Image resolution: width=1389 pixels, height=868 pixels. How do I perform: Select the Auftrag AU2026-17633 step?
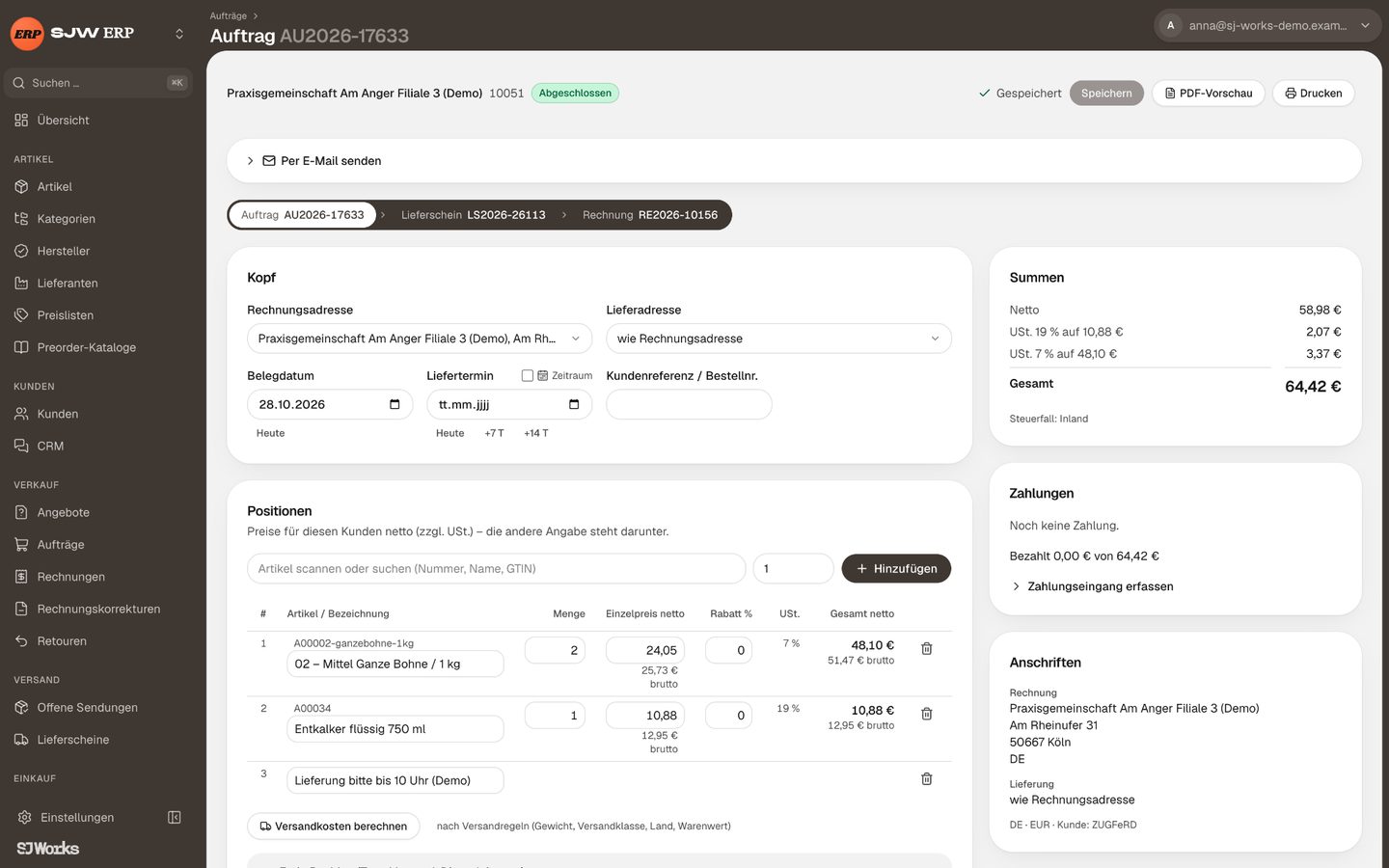click(x=303, y=215)
